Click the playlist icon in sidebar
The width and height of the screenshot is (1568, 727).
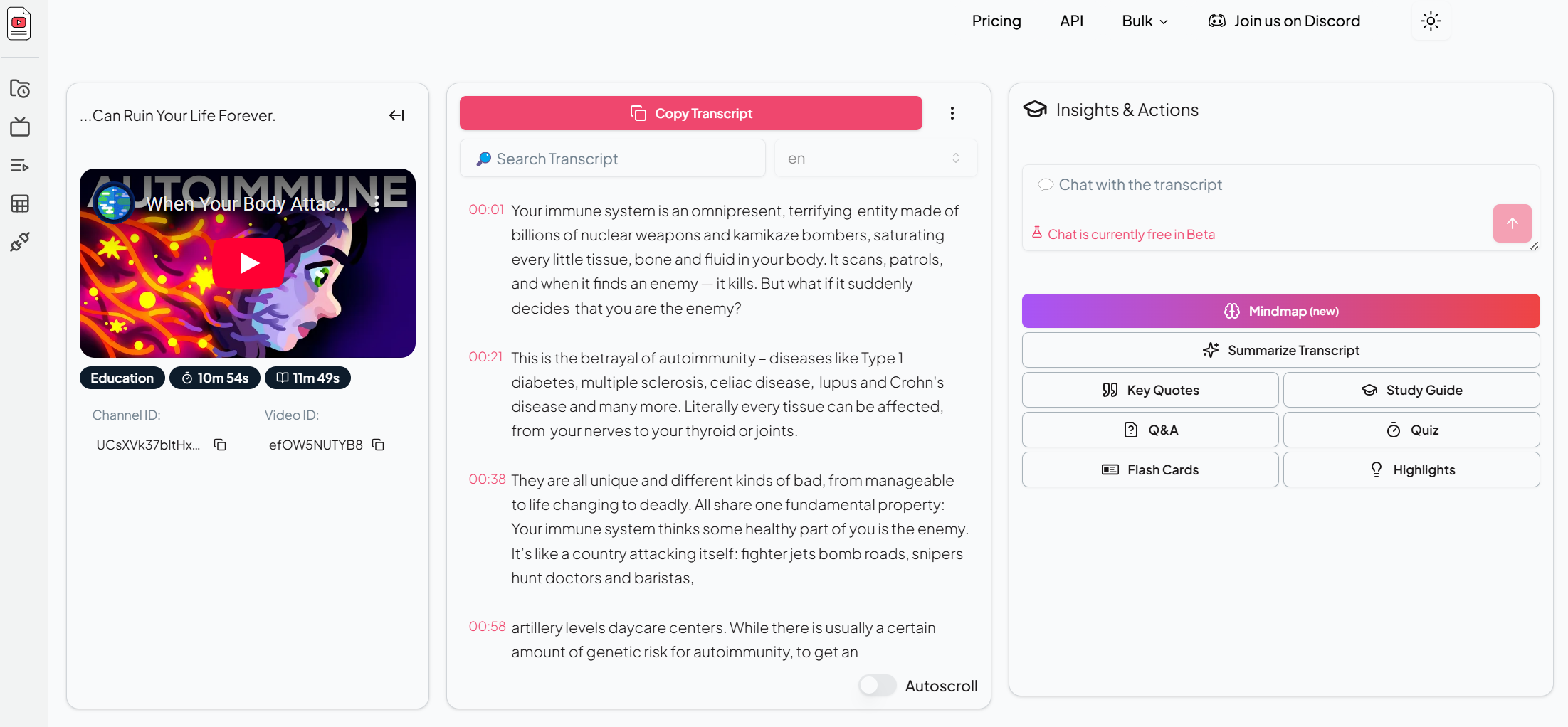(20, 166)
